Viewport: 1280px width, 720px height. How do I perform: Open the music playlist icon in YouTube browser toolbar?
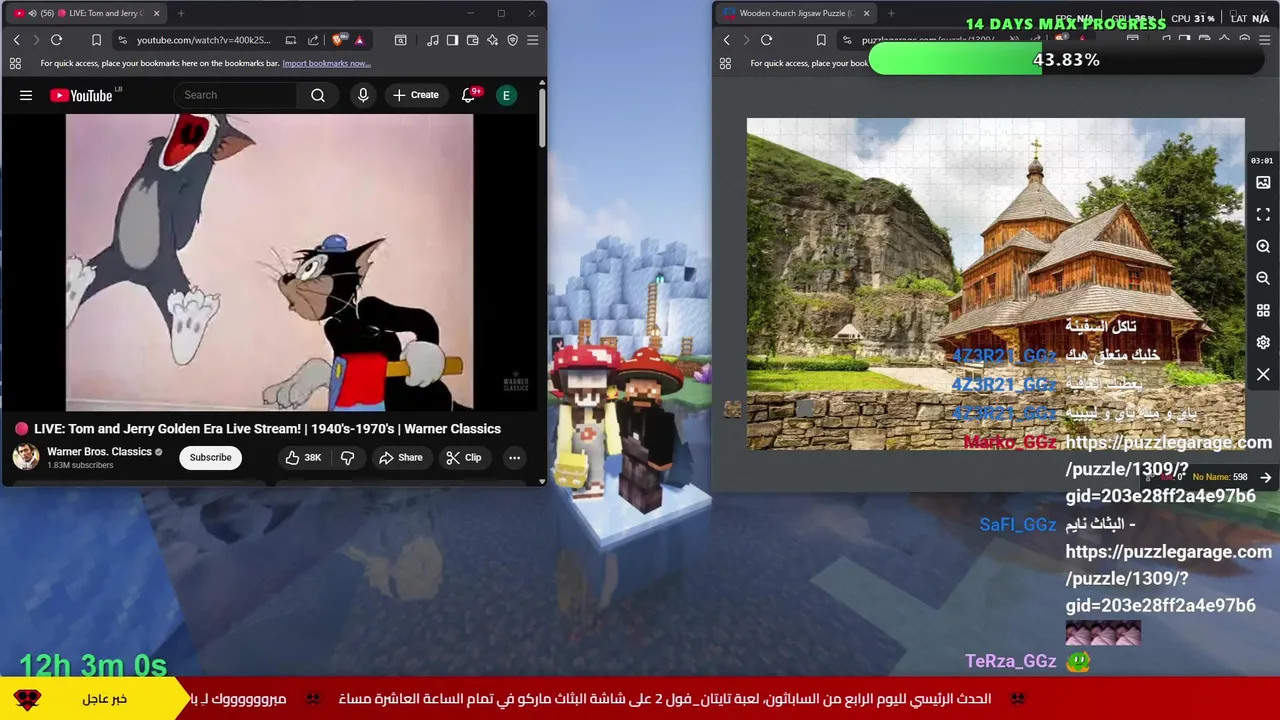point(432,40)
